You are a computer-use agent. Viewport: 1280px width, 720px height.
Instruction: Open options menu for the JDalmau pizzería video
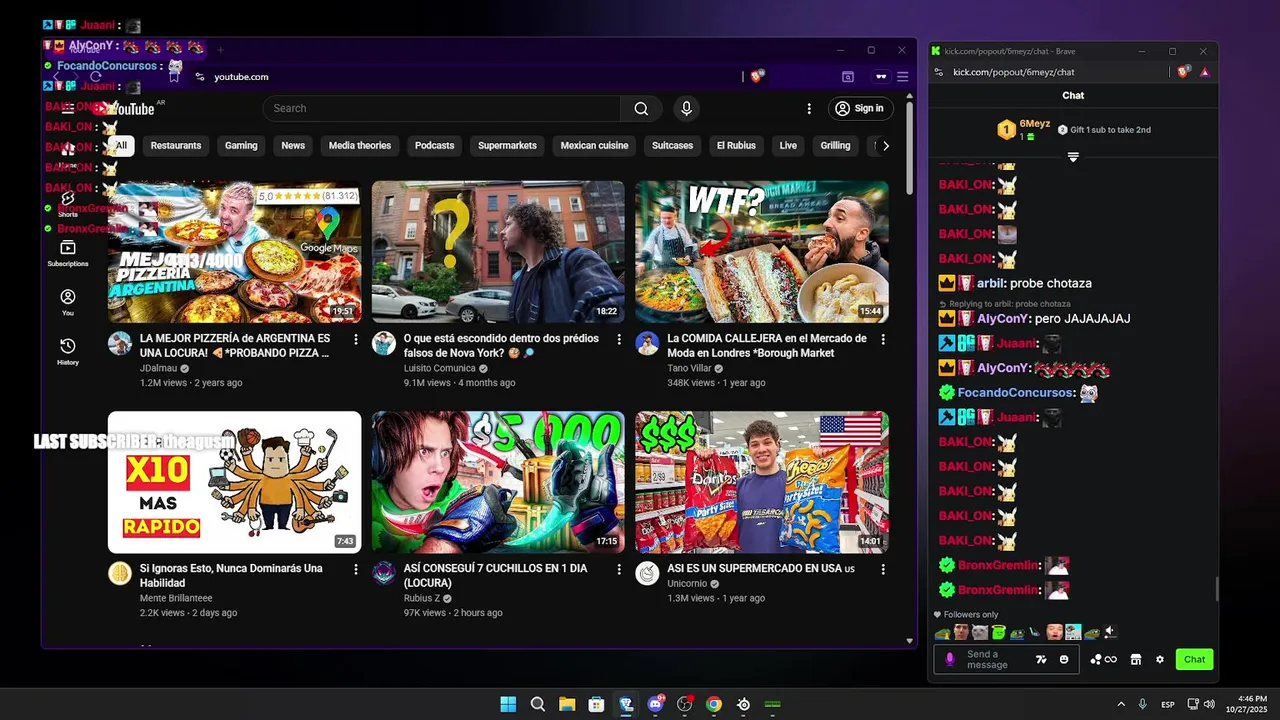tap(355, 340)
